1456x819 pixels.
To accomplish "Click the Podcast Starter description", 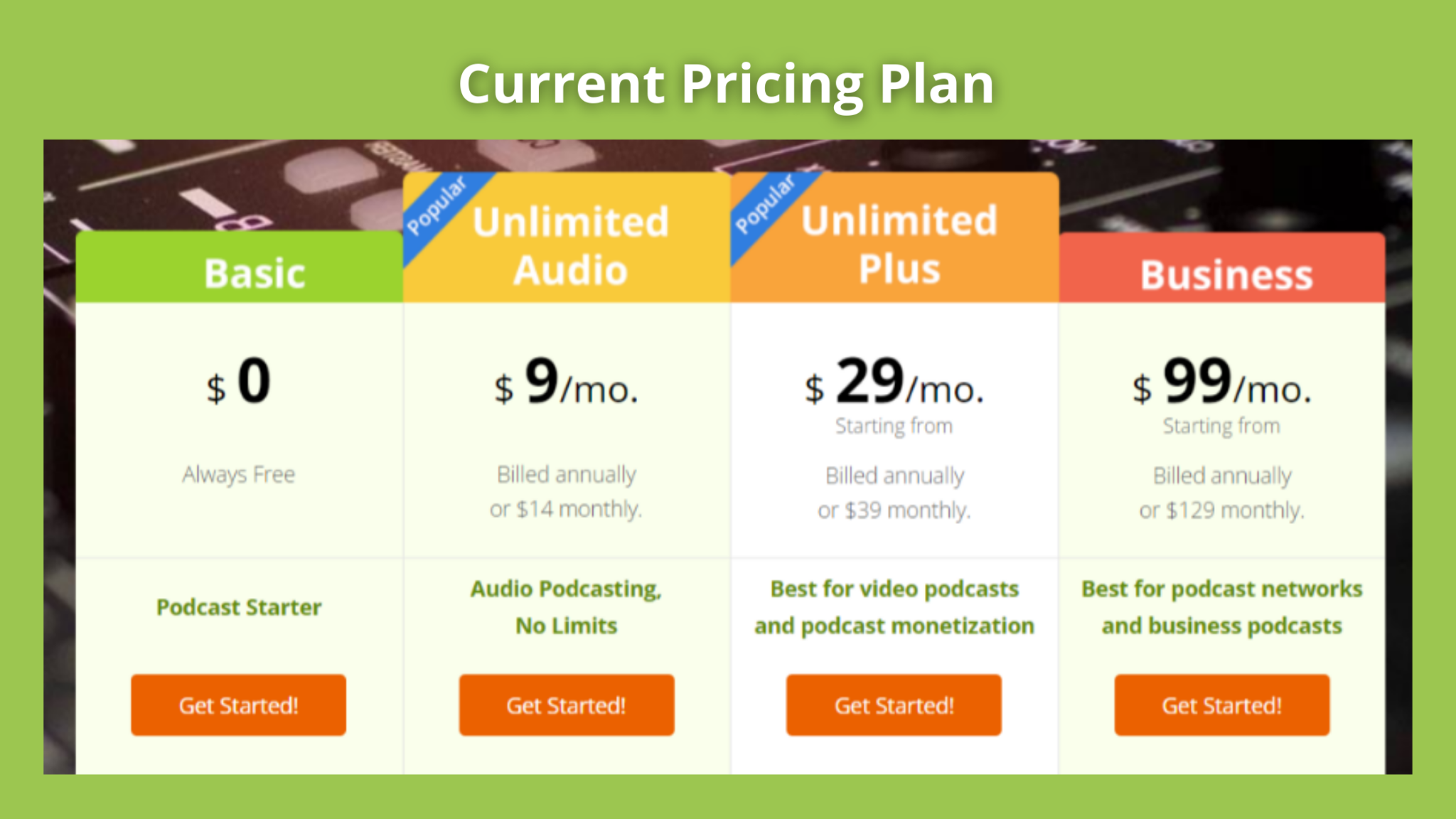I will pos(239,607).
